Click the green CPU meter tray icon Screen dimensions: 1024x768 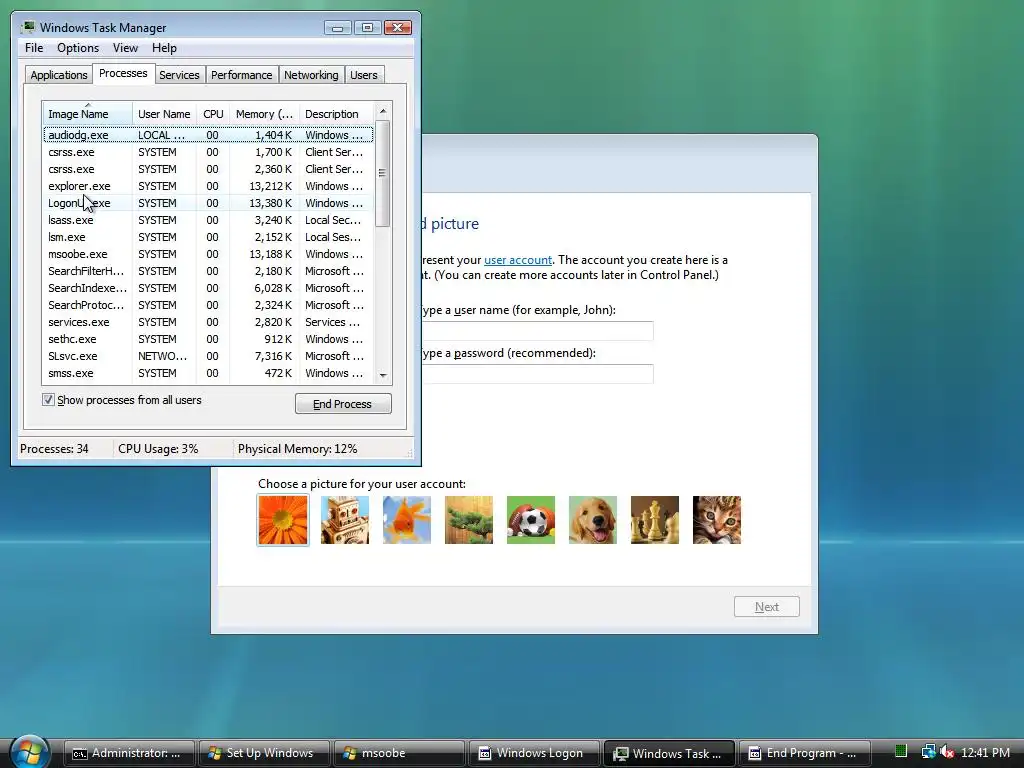[x=901, y=752]
